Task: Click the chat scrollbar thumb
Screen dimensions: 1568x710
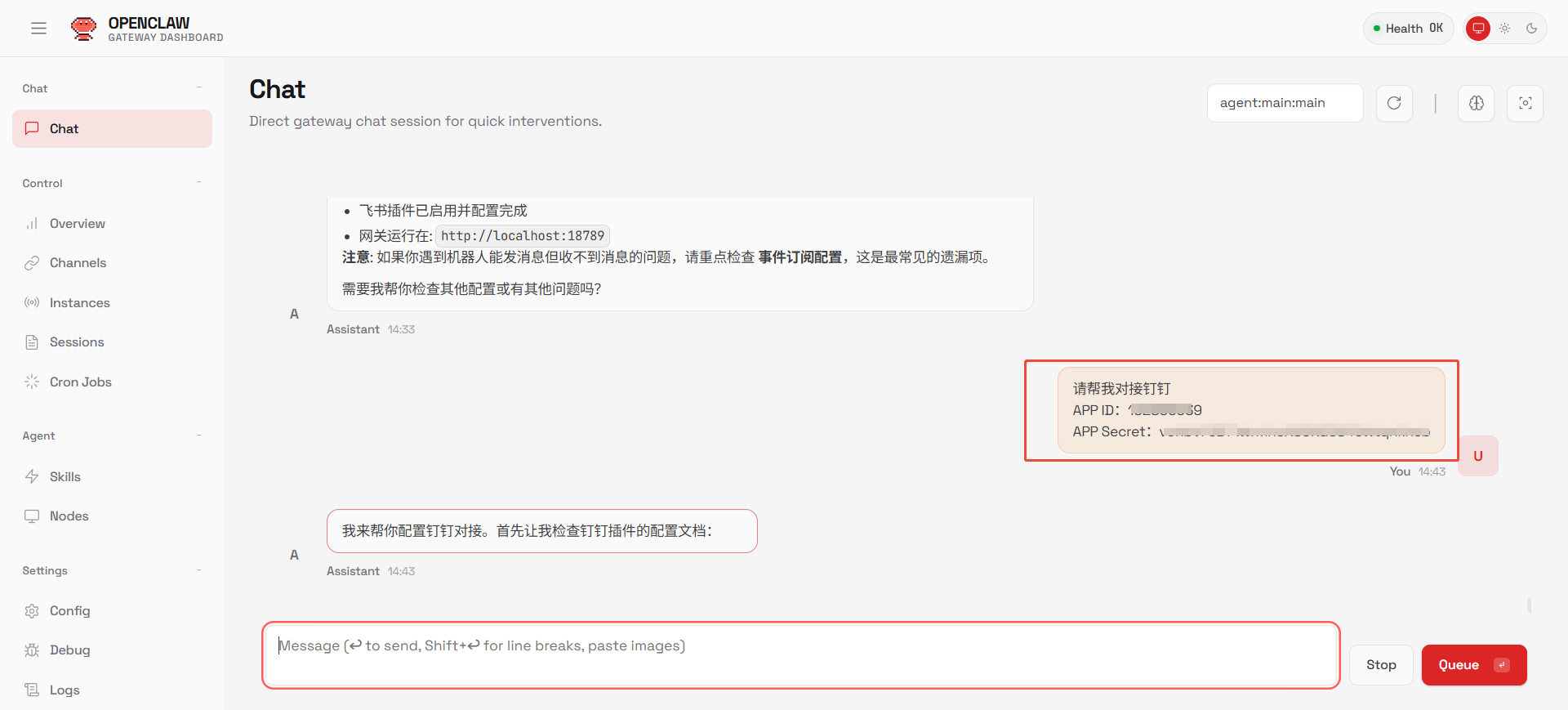Action: [x=1529, y=605]
